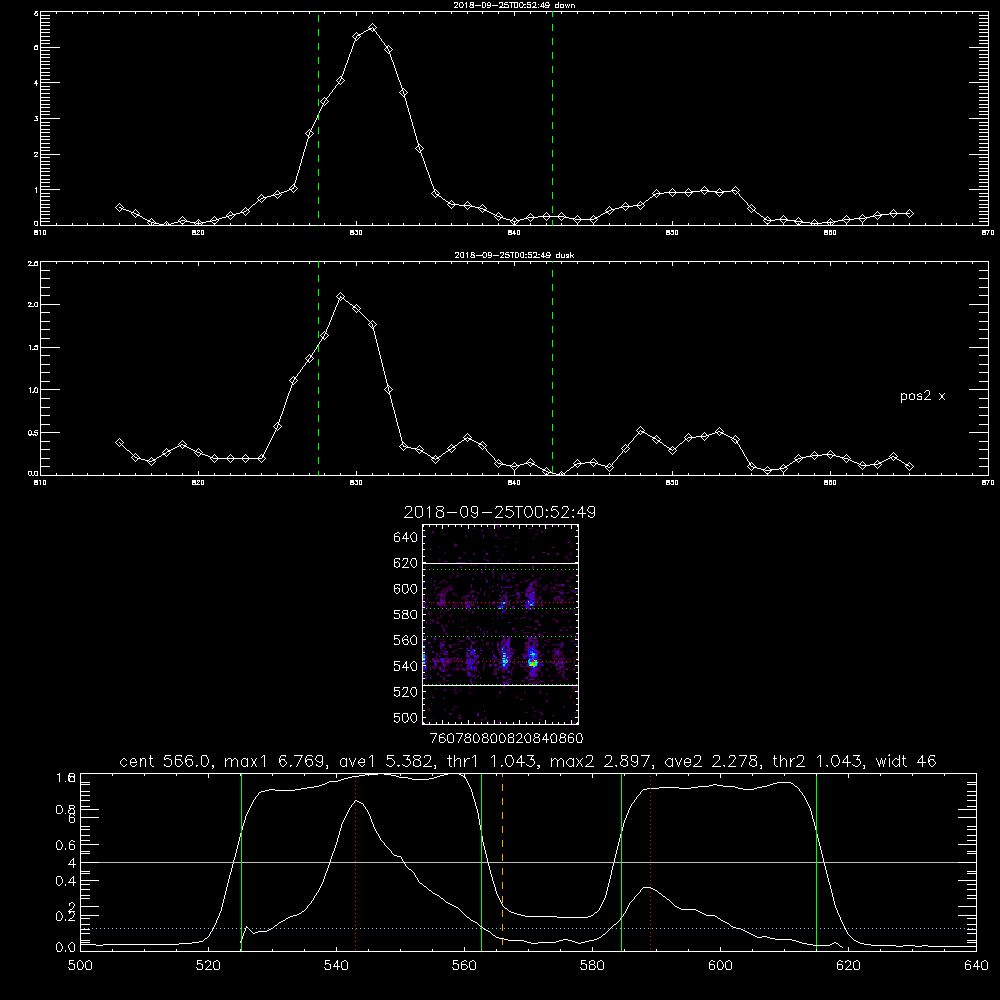The height and width of the screenshot is (1000, 1000).
Task: Click the orange dashed center line in bottom plot
Action: coord(503,861)
